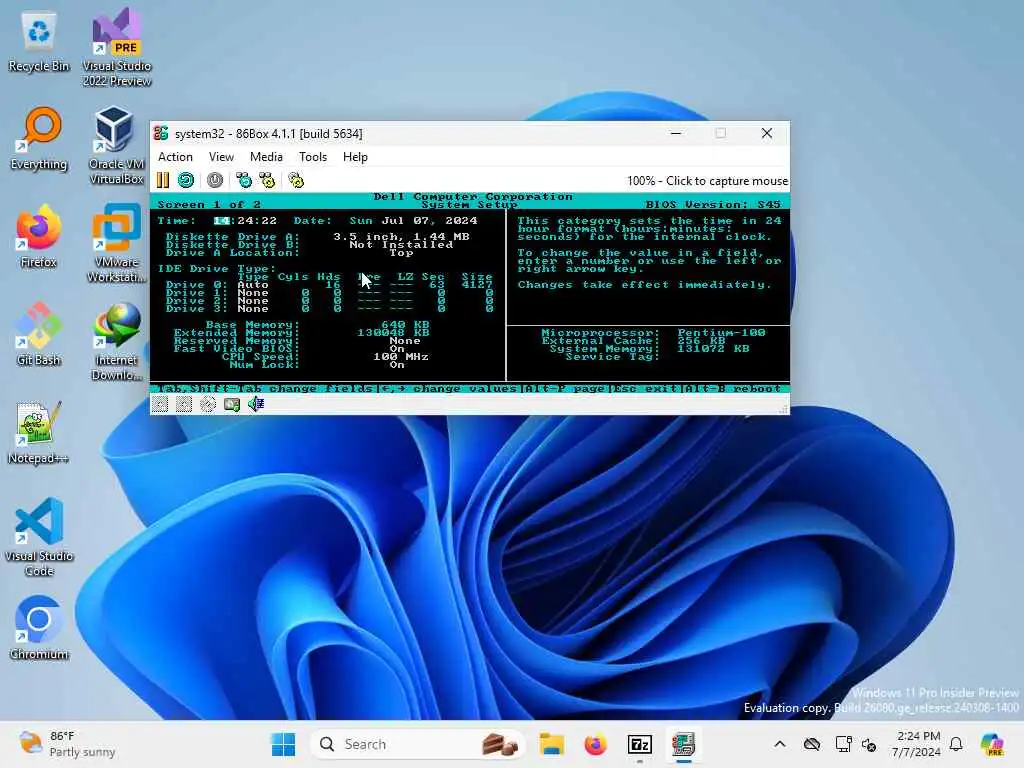Click the 86Box taskbar icon
Viewport: 1024px width, 768px height.
pos(684,744)
